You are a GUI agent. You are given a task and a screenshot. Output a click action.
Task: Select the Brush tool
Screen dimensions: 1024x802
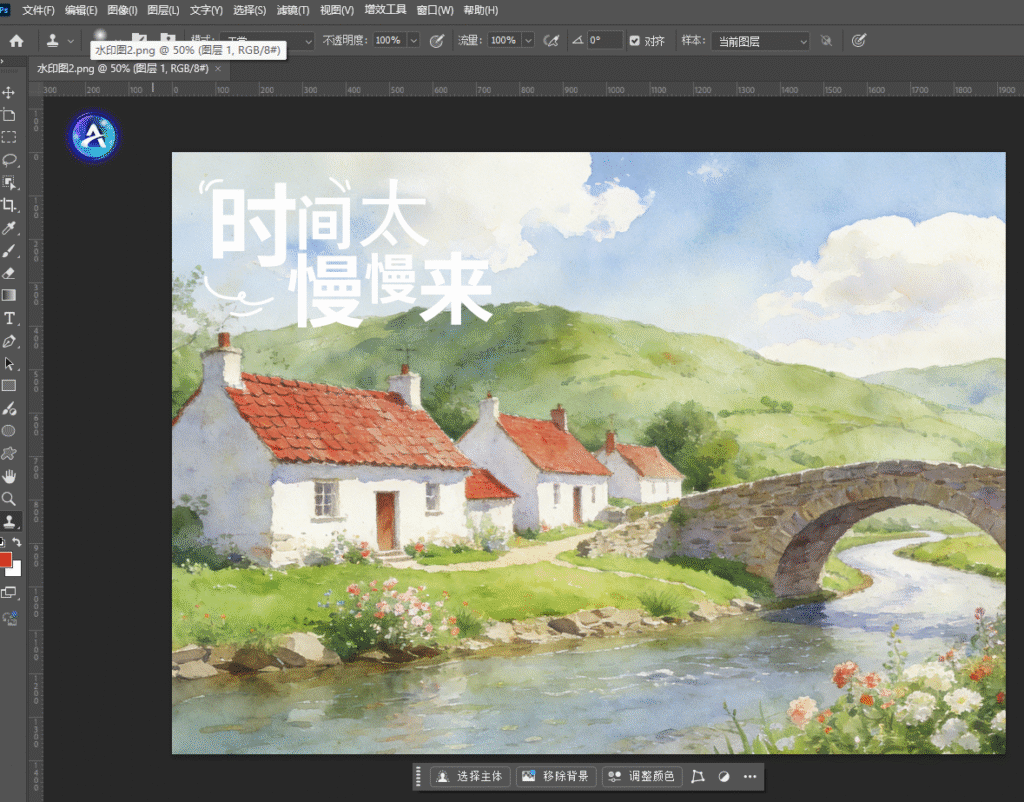tap(8, 251)
